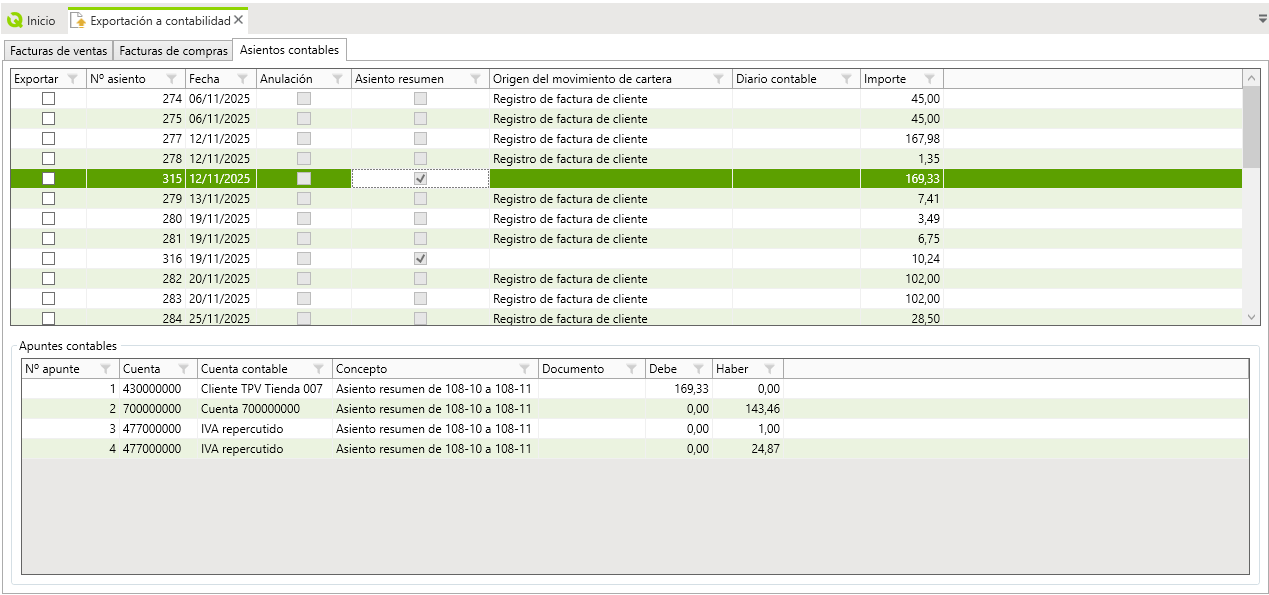Filter by Origen del movimiento de cartera

coord(718,79)
